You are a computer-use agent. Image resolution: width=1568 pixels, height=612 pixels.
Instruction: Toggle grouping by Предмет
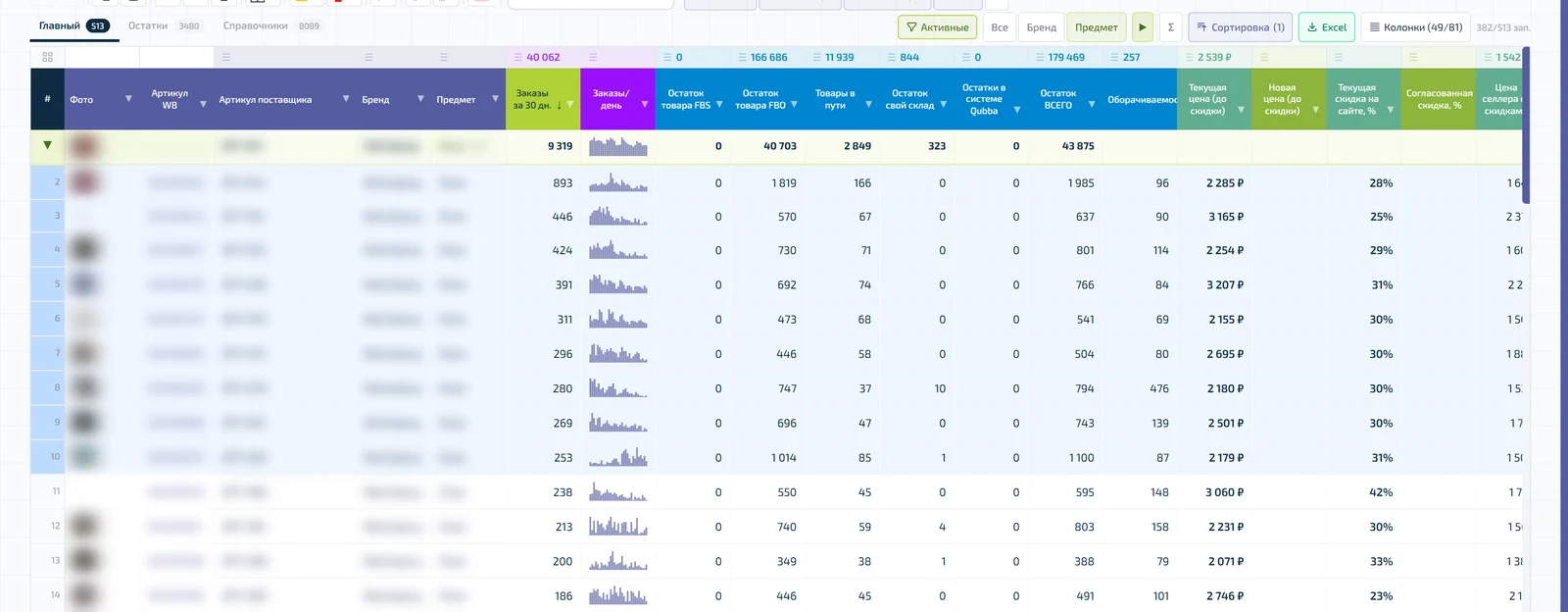click(x=1097, y=27)
